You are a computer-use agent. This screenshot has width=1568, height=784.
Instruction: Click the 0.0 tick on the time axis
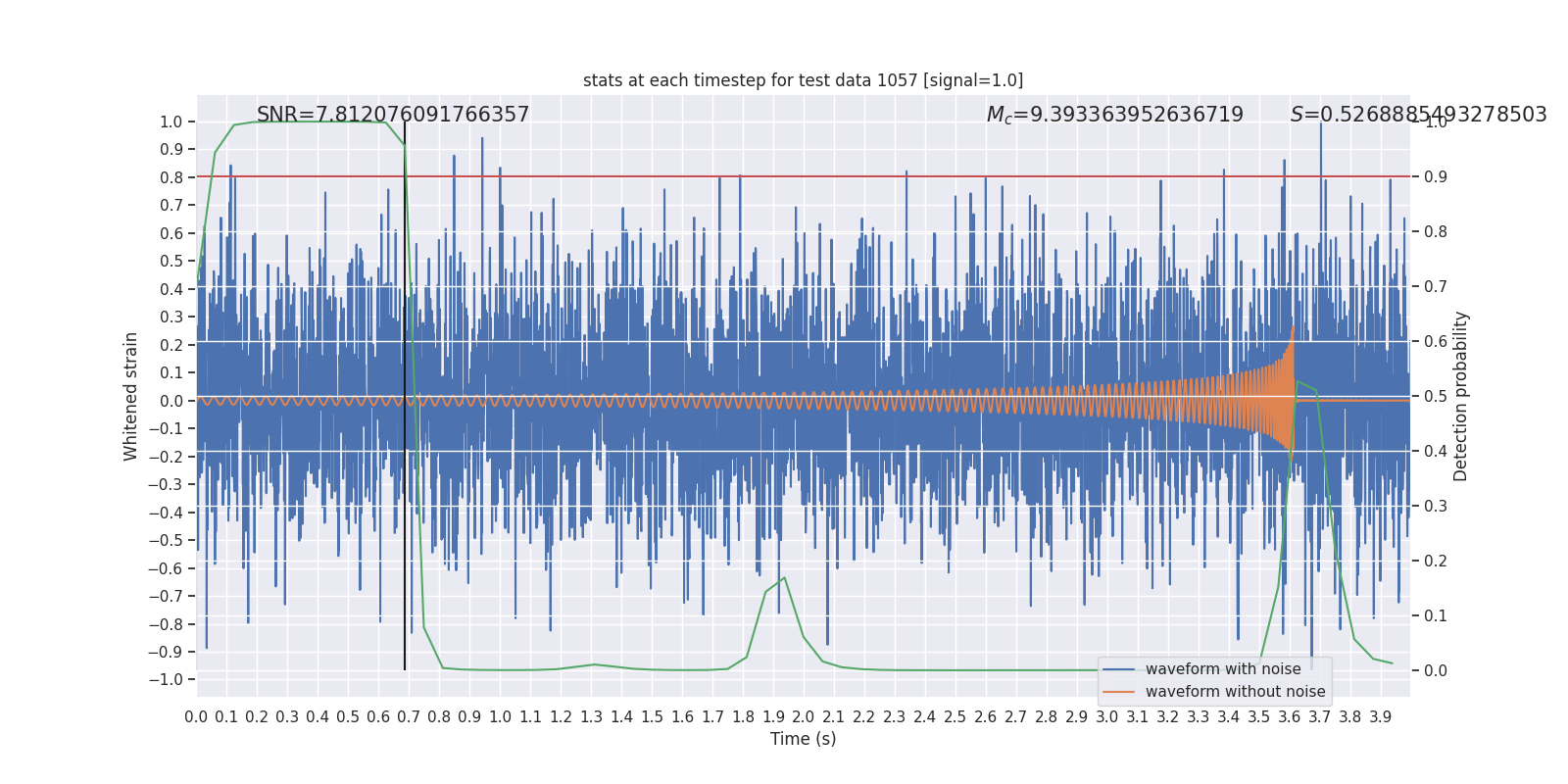[196, 716]
